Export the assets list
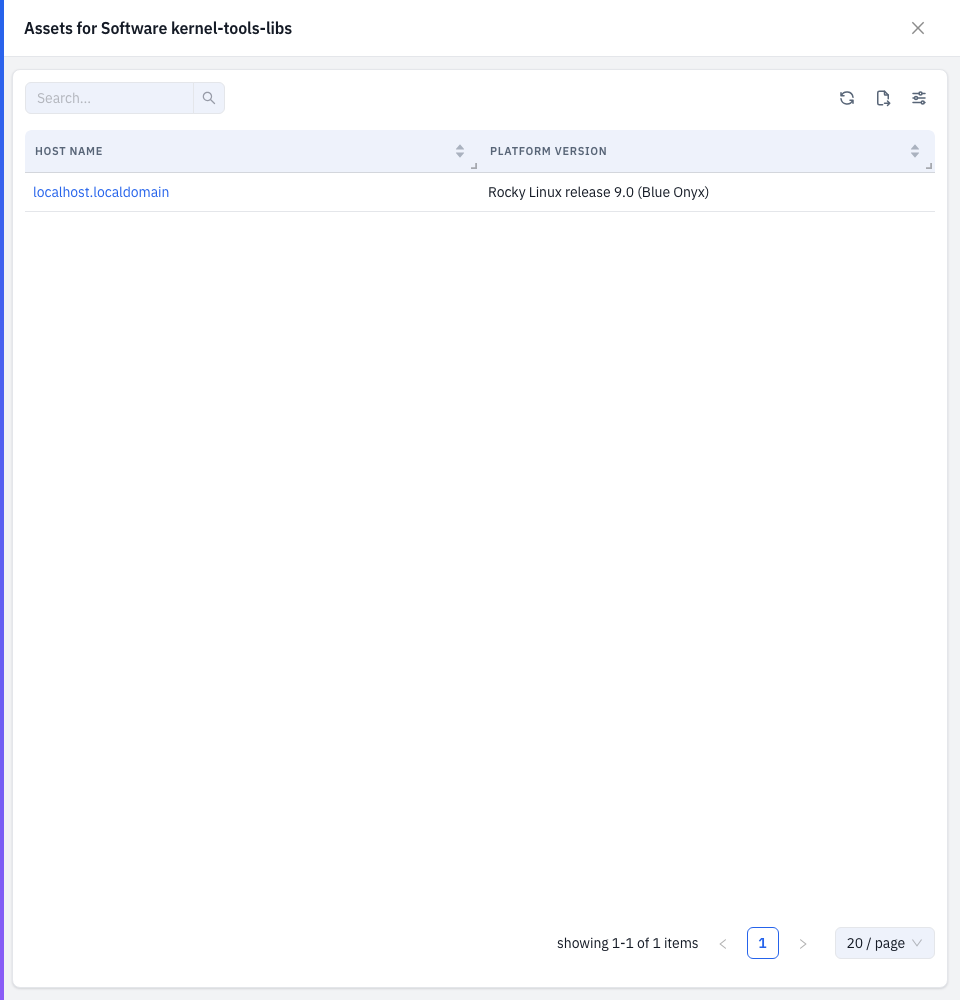The height and width of the screenshot is (1000, 960). 883,98
